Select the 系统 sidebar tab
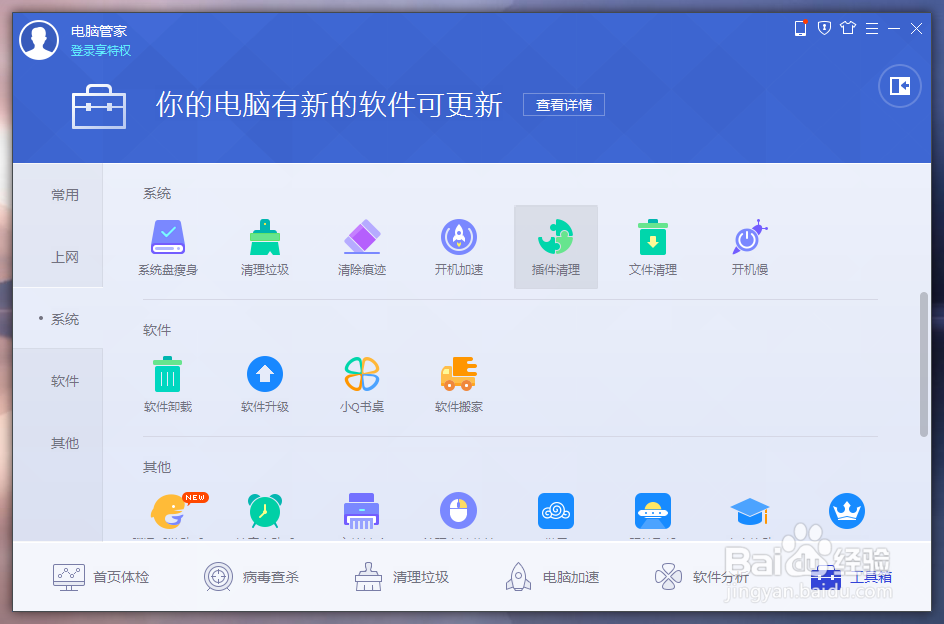Image resolution: width=944 pixels, height=624 pixels. [x=58, y=319]
